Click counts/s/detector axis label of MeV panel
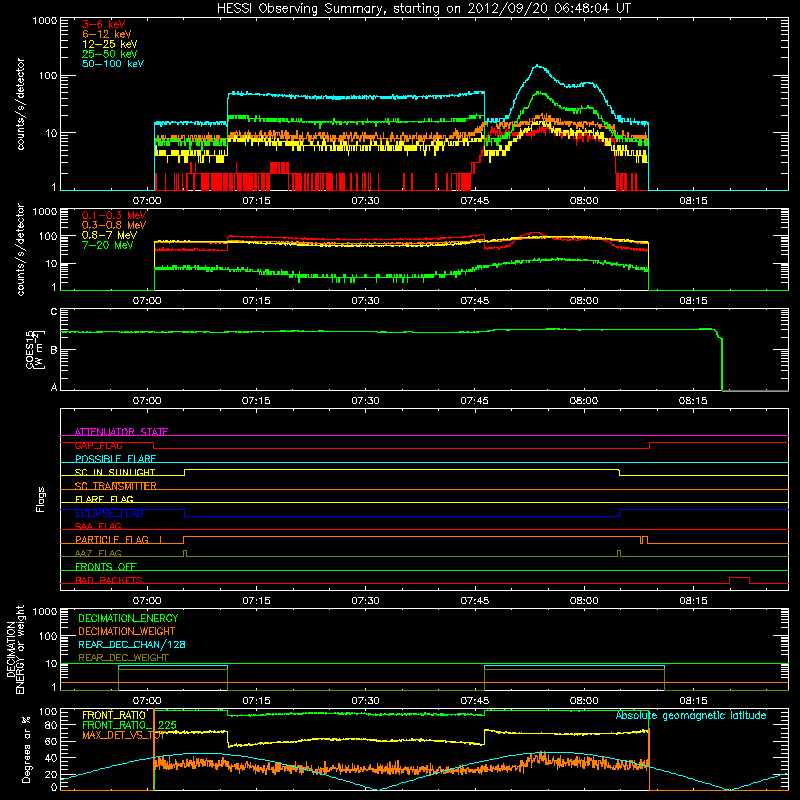 [x=20, y=249]
